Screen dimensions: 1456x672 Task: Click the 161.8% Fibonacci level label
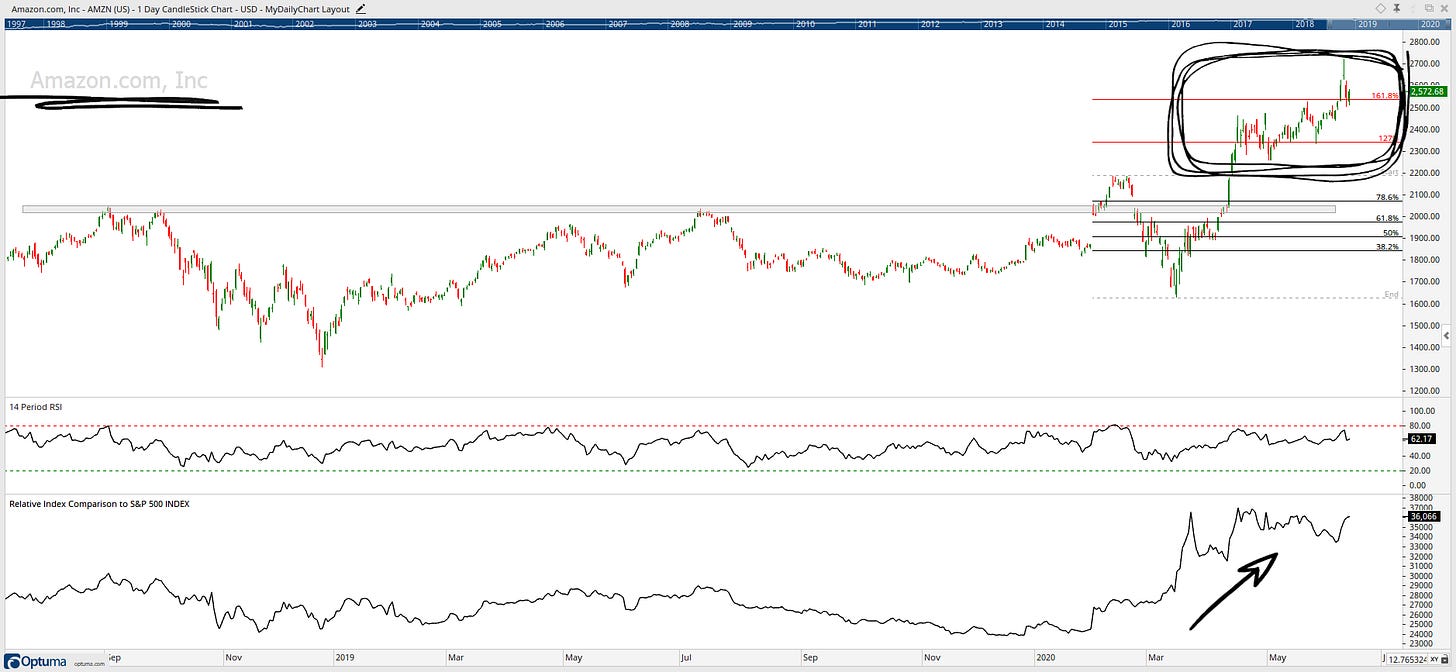(1385, 96)
